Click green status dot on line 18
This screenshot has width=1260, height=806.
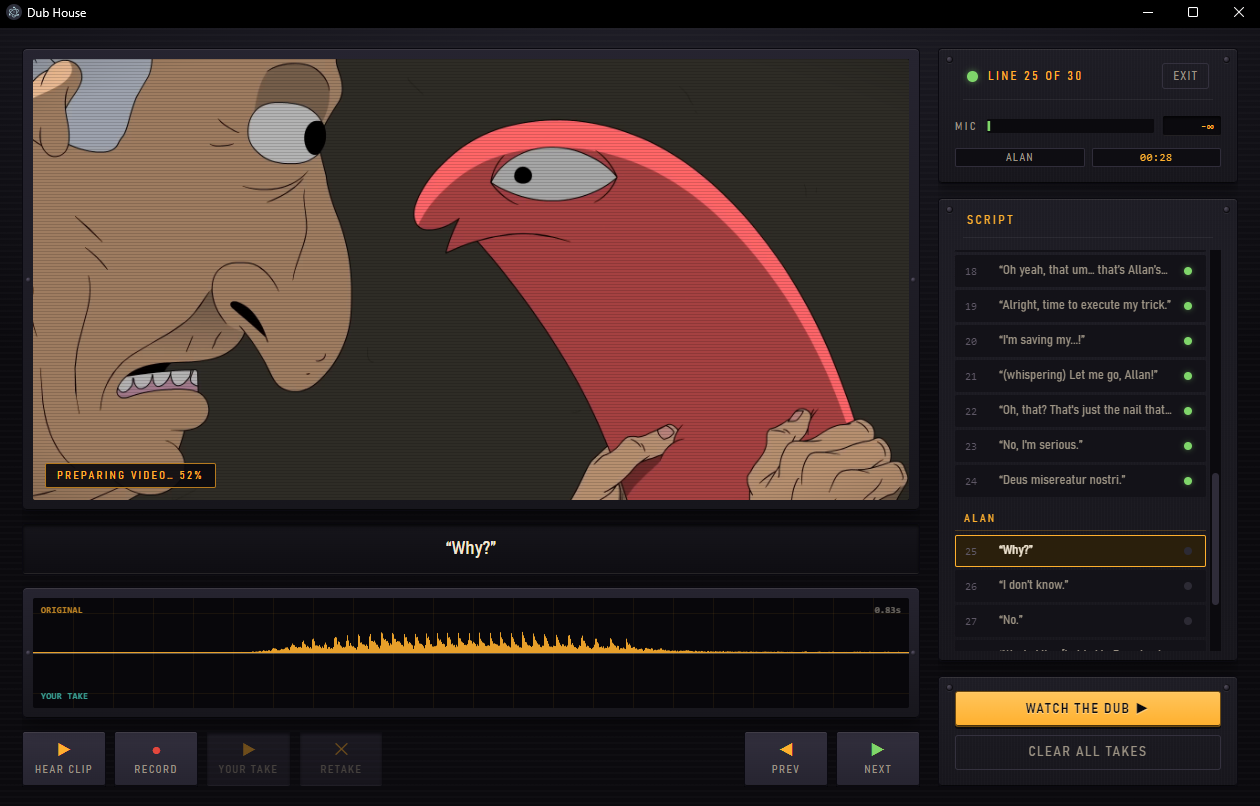[x=1188, y=271]
